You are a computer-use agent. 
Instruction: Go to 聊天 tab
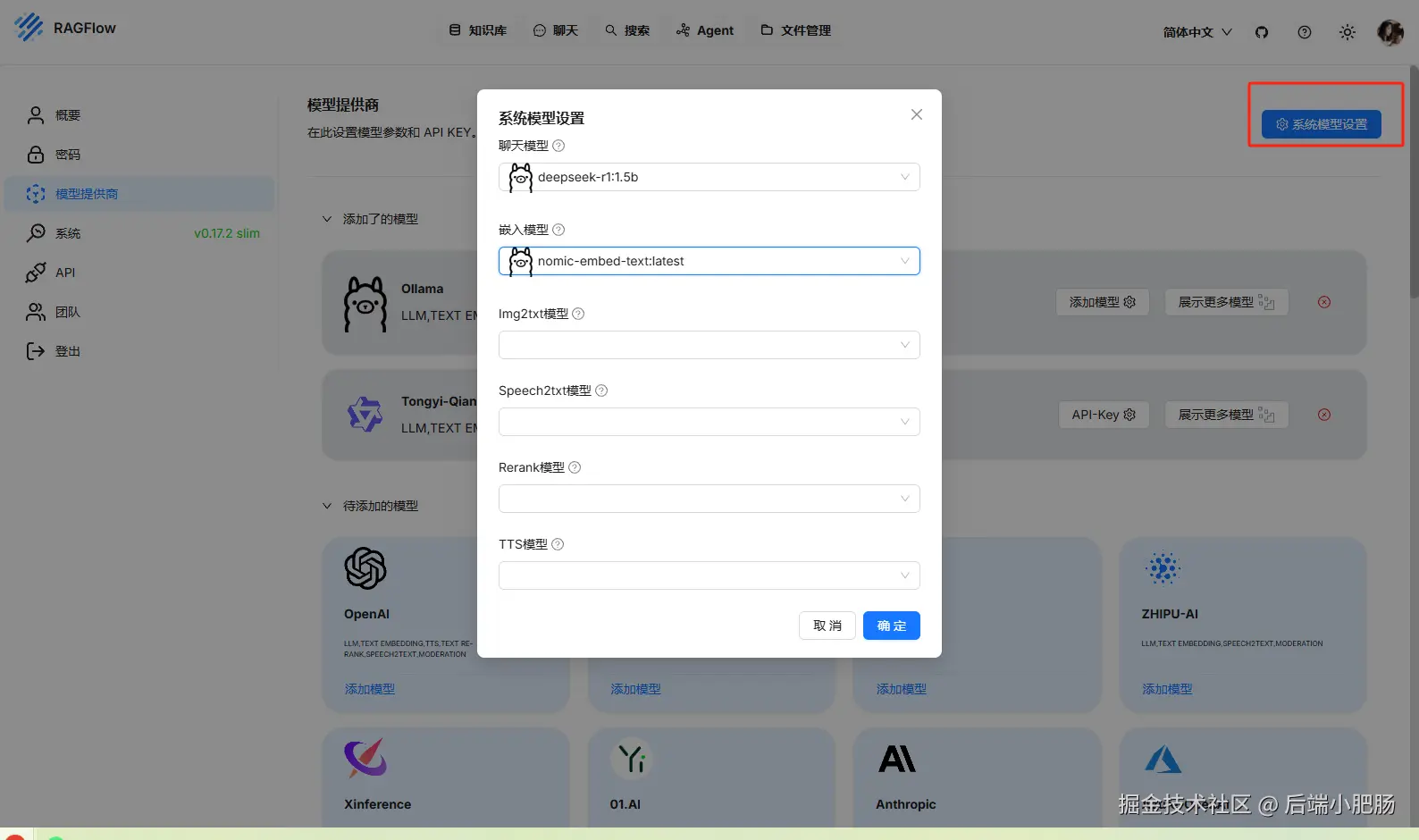click(556, 30)
